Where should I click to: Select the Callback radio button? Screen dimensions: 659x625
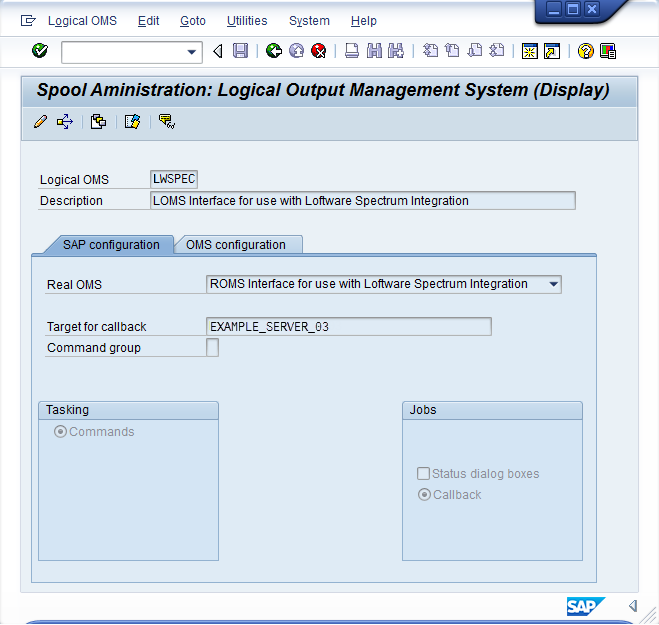tap(424, 495)
